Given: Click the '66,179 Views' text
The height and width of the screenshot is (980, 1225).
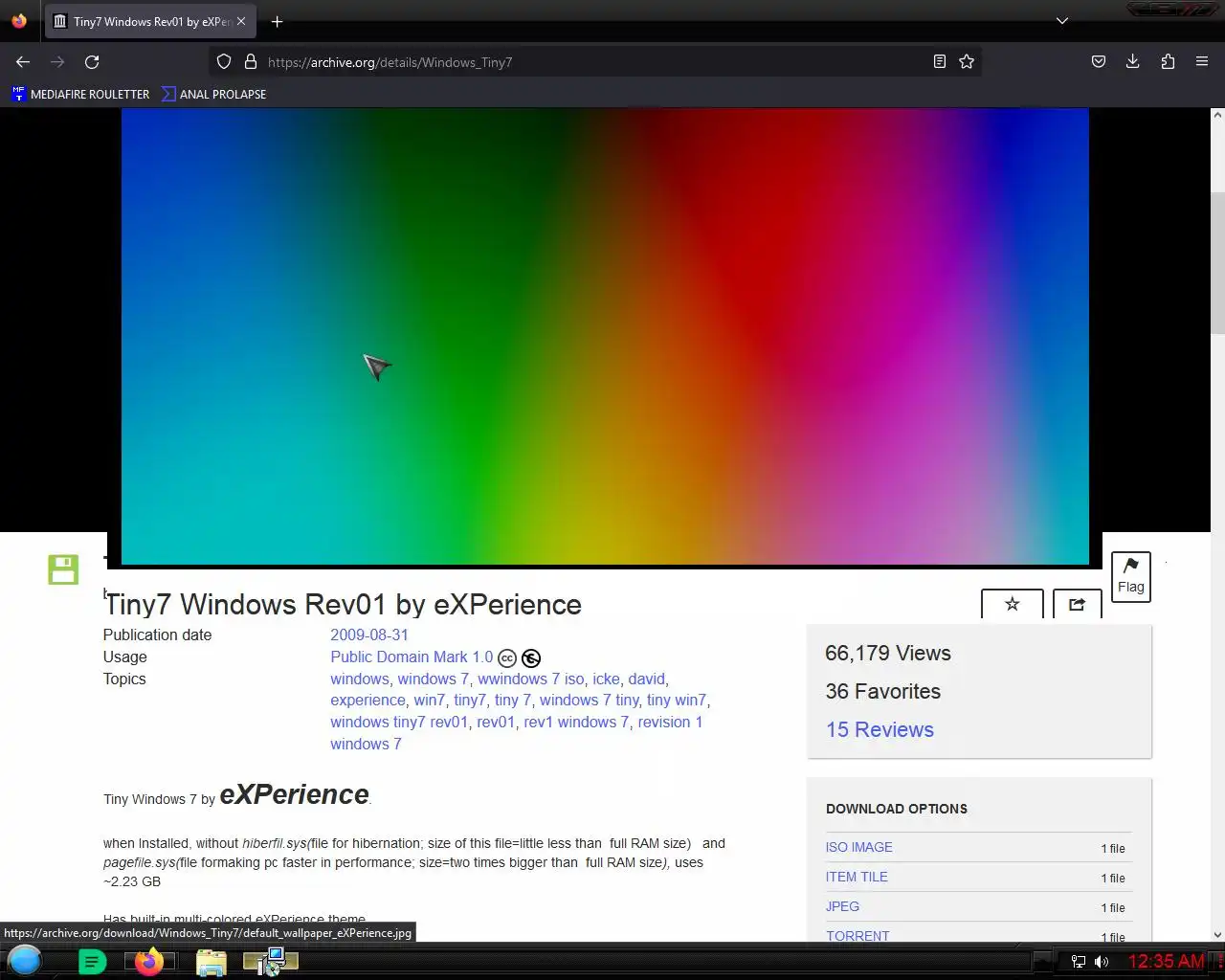Looking at the screenshot, I should click(888, 654).
